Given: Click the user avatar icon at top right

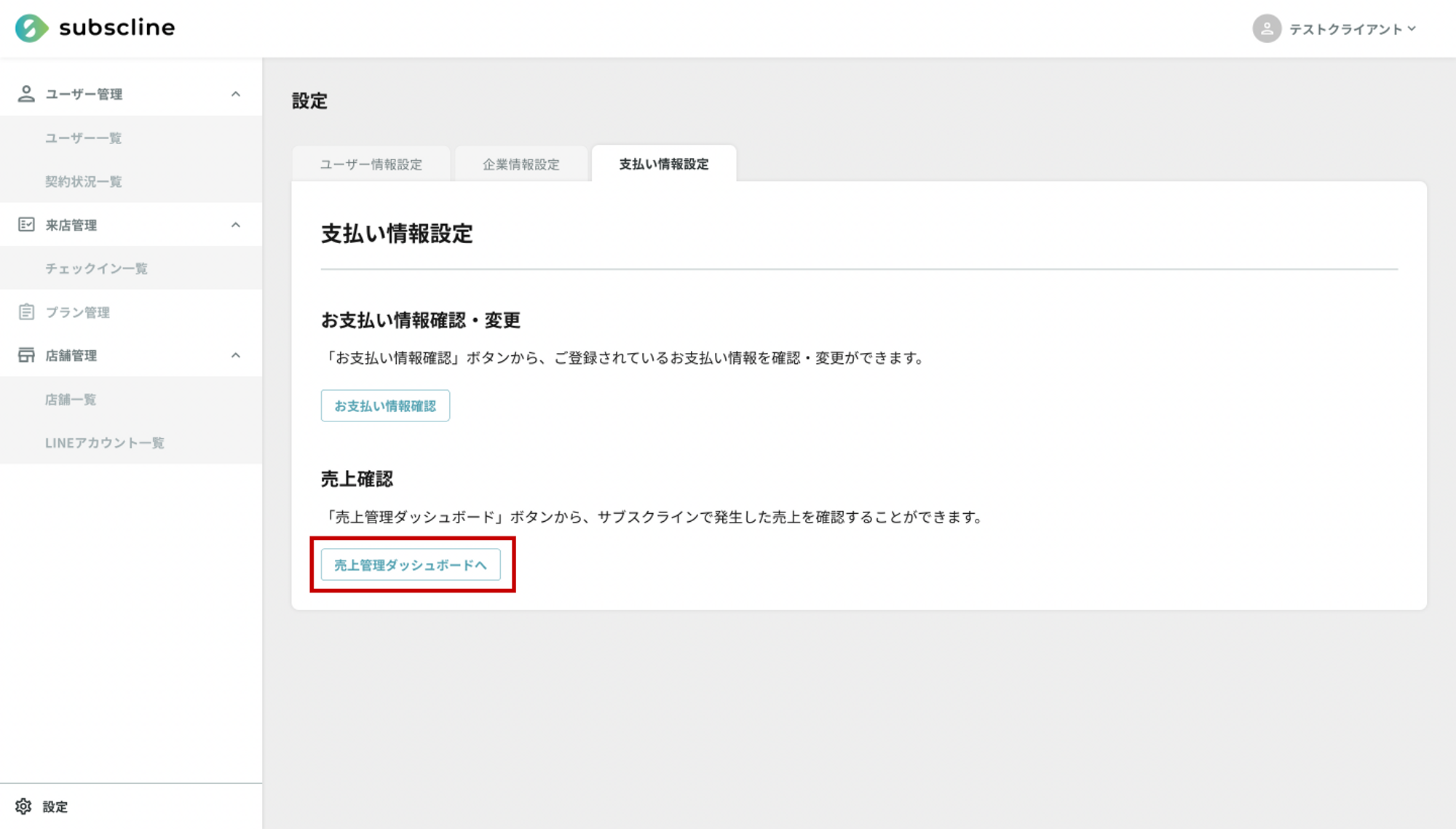Looking at the screenshot, I should point(1266,29).
